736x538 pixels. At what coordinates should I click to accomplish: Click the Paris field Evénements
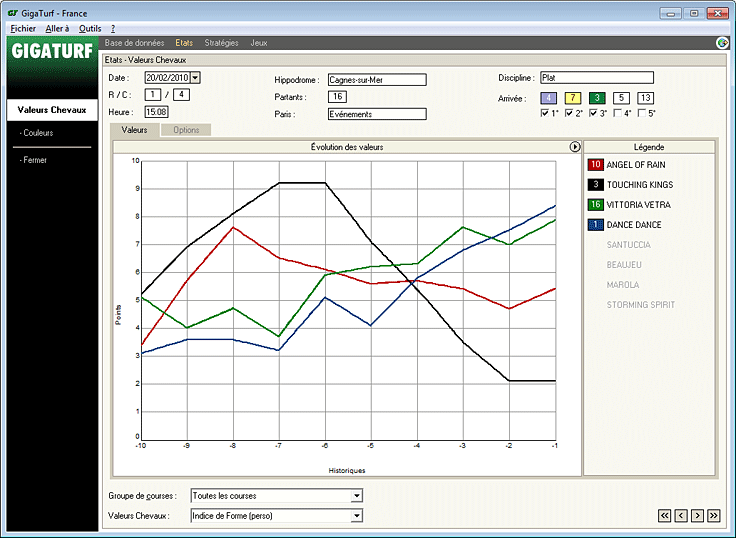click(377, 114)
